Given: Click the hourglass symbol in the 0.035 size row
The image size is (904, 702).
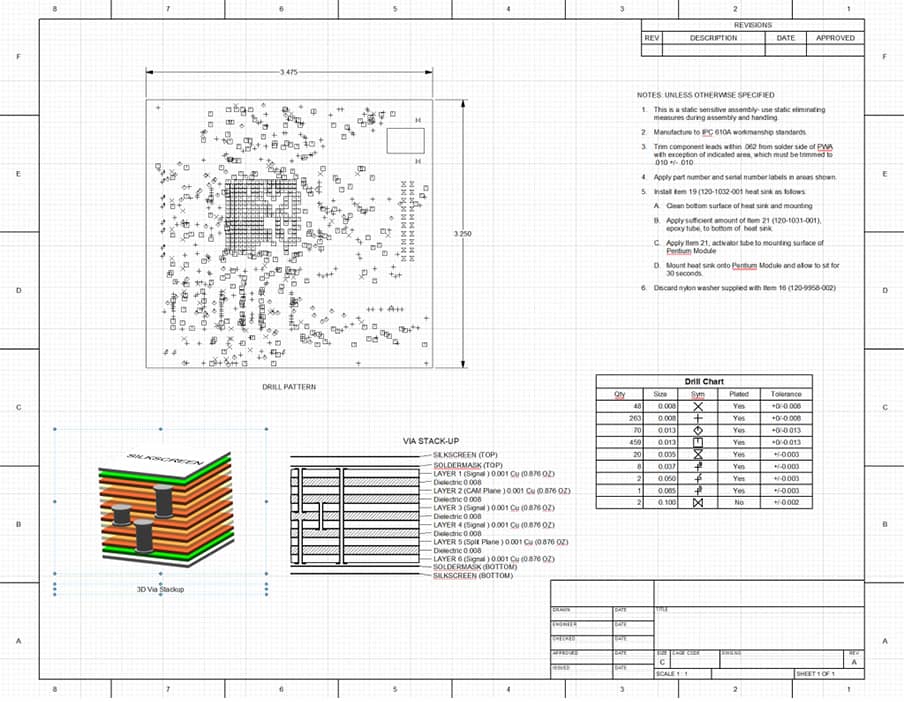Looking at the screenshot, I should (698, 454).
